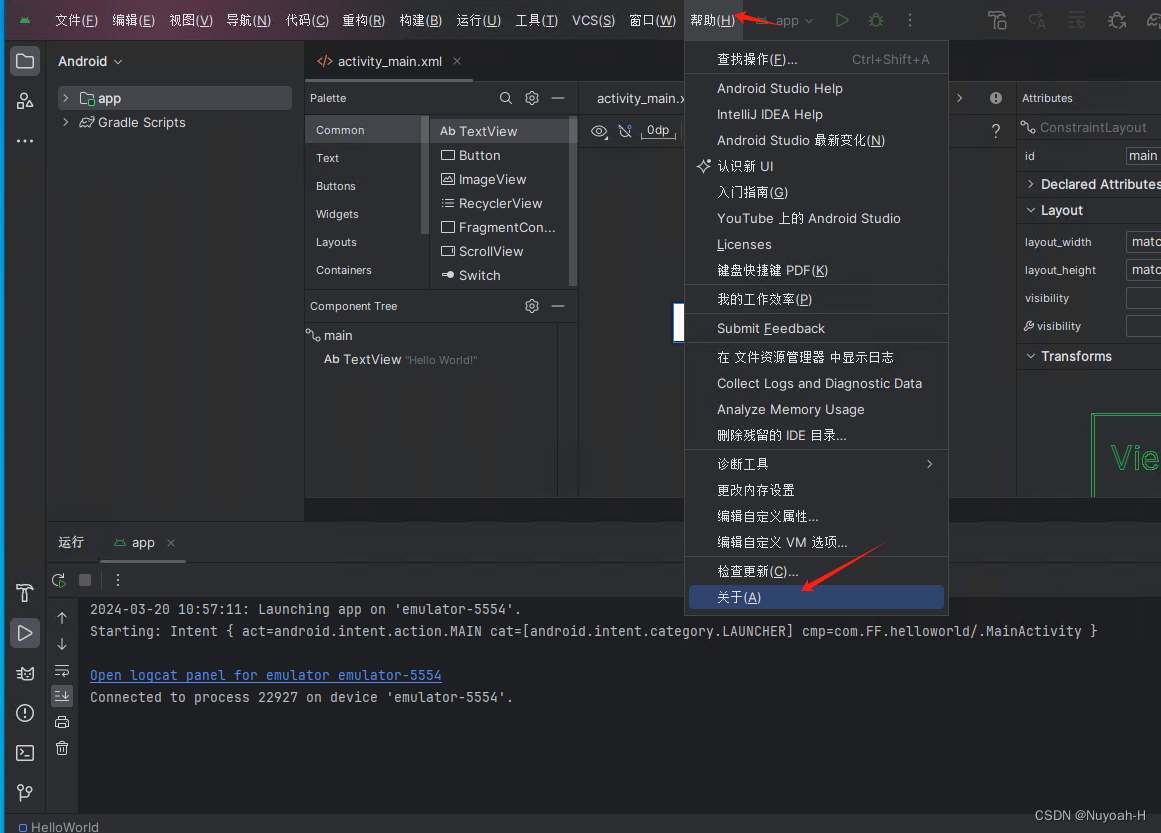Click the id input field
Image resolution: width=1161 pixels, height=833 pixels.
tap(1142, 155)
